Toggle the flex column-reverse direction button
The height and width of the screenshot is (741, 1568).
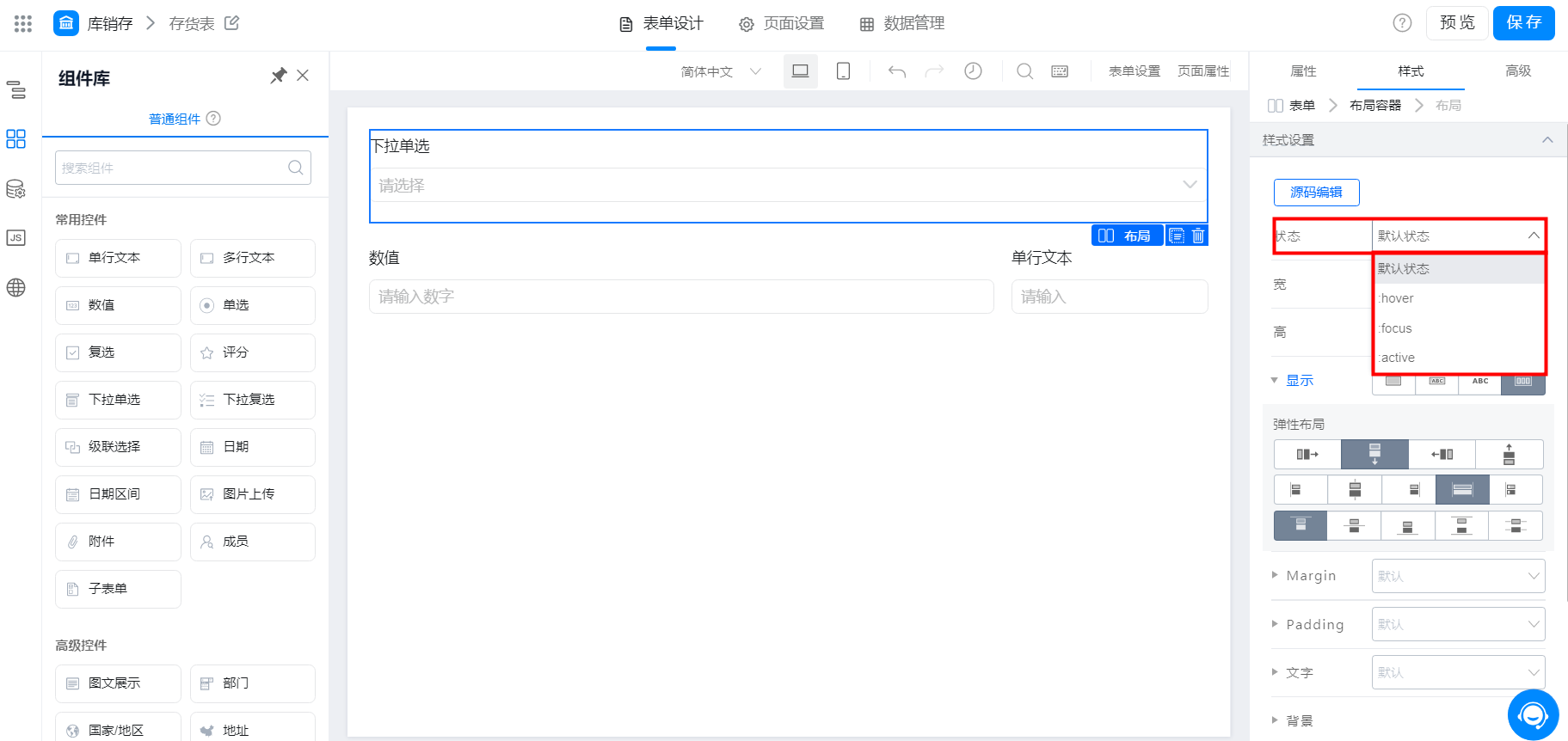[1509, 454]
